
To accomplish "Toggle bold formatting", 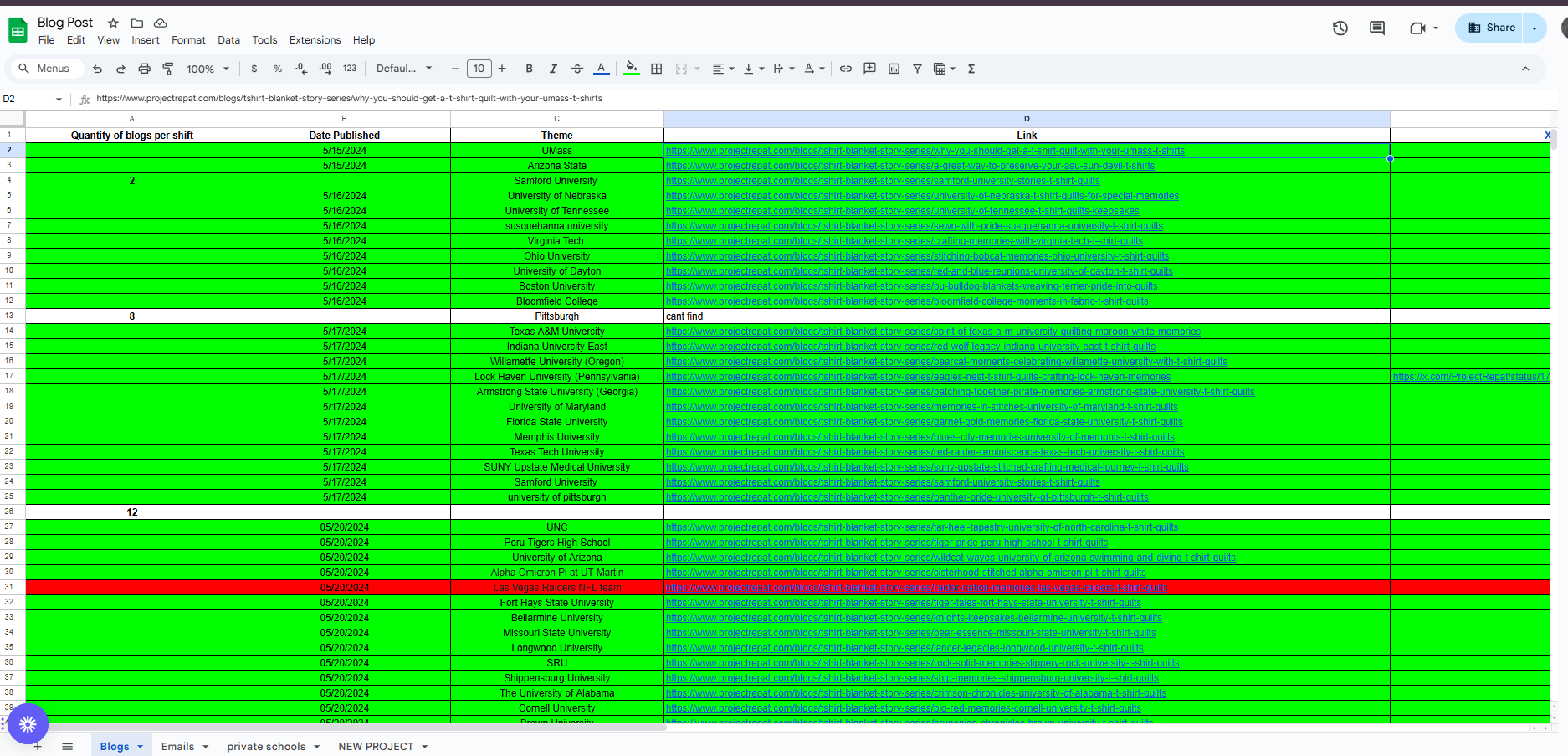I will pyautogui.click(x=529, y=69).
